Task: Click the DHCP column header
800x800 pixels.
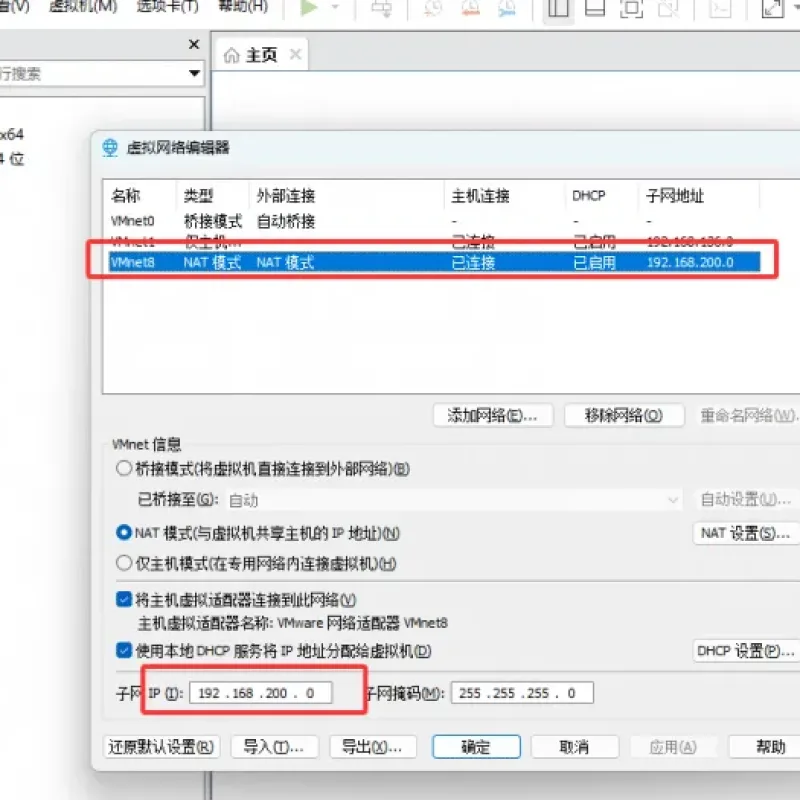Action: point(602,195)
